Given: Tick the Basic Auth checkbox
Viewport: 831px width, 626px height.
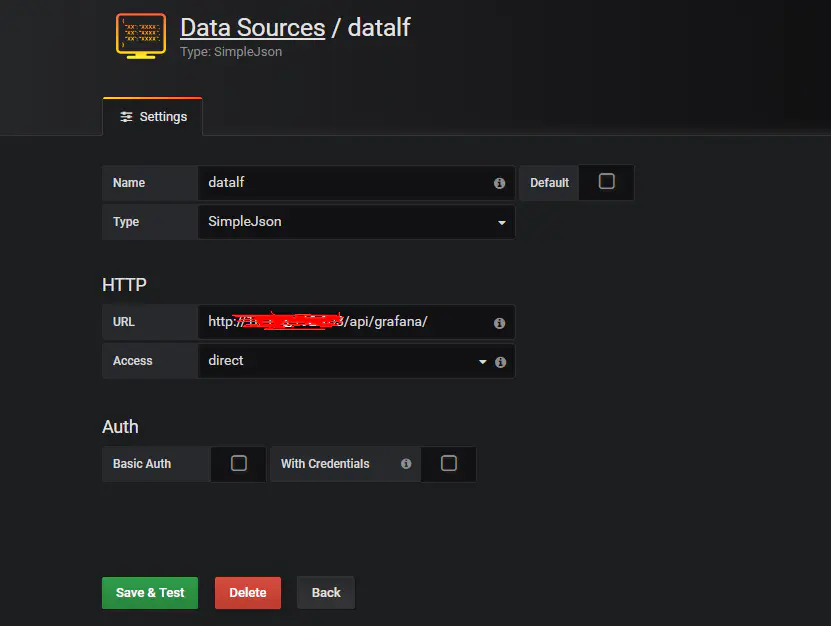Looking at the screenshot, I should pos(238,463).
